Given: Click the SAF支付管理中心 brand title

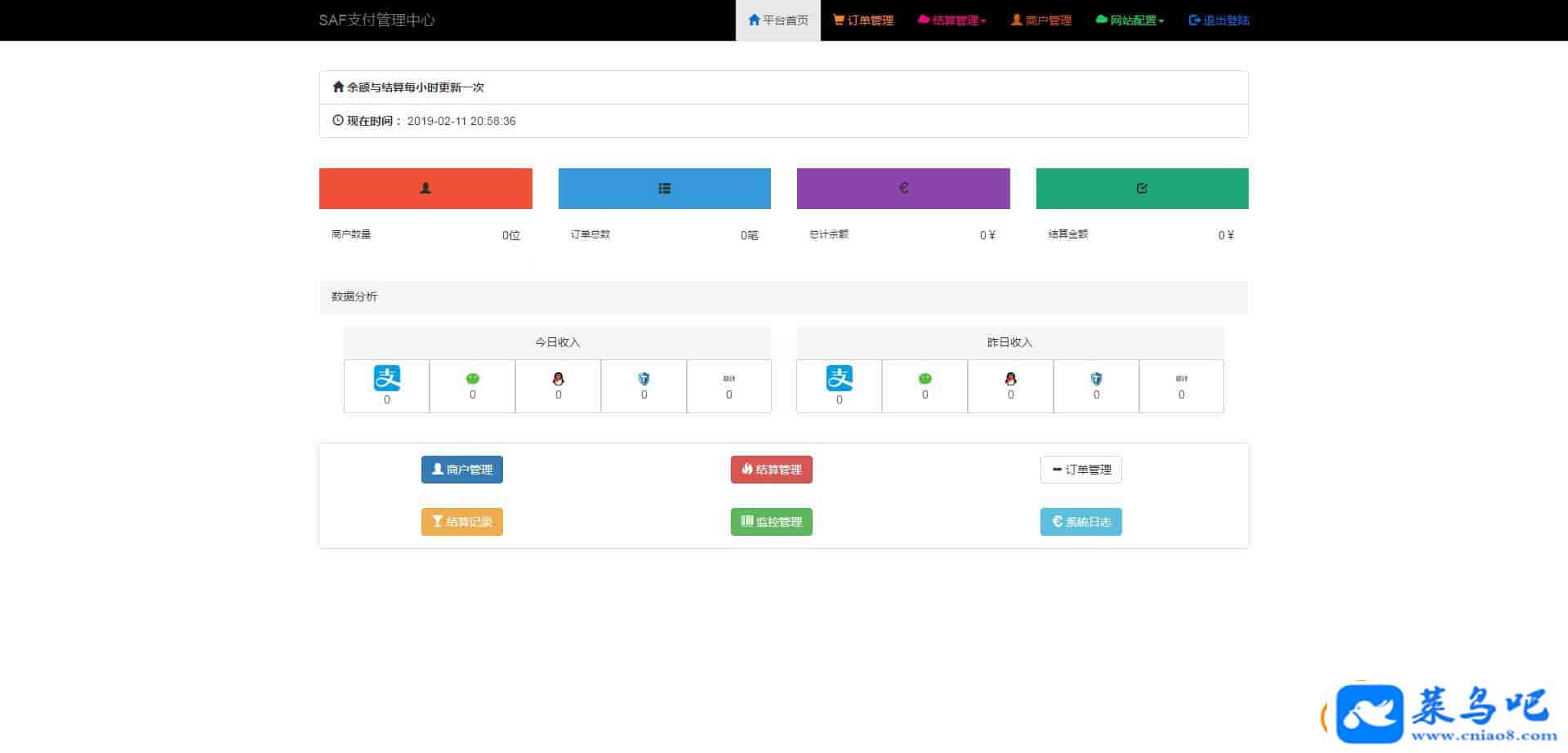Looking at the screenshot, I should click(376, 20).
